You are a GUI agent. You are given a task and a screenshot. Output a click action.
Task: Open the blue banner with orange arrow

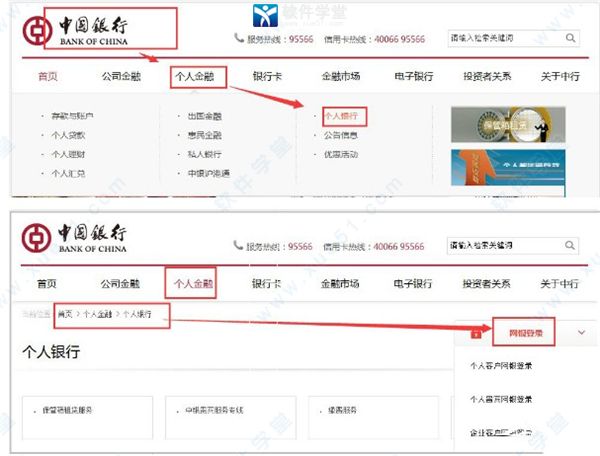coord(508,168)
